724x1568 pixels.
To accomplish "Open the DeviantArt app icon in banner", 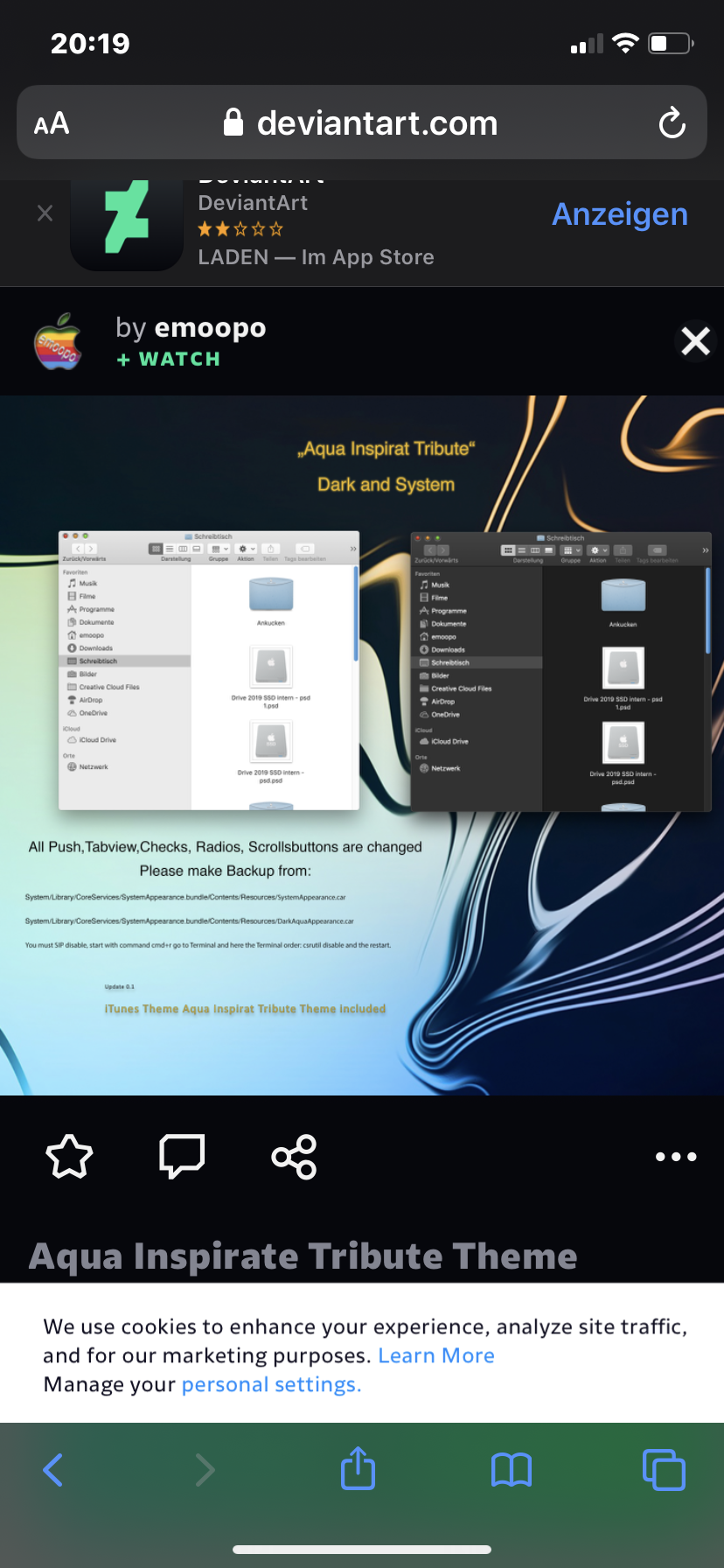I will click(127, 225).
